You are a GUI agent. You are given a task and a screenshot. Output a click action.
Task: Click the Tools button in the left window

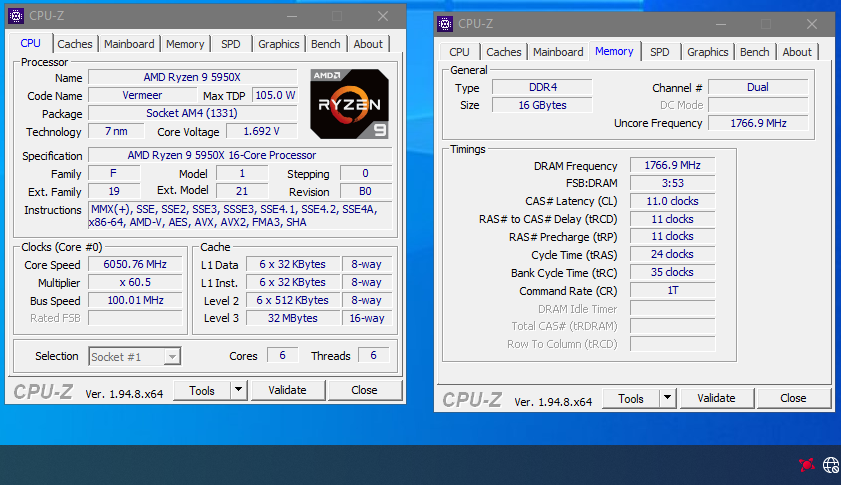pyautogui.click(x=202, y=391)
